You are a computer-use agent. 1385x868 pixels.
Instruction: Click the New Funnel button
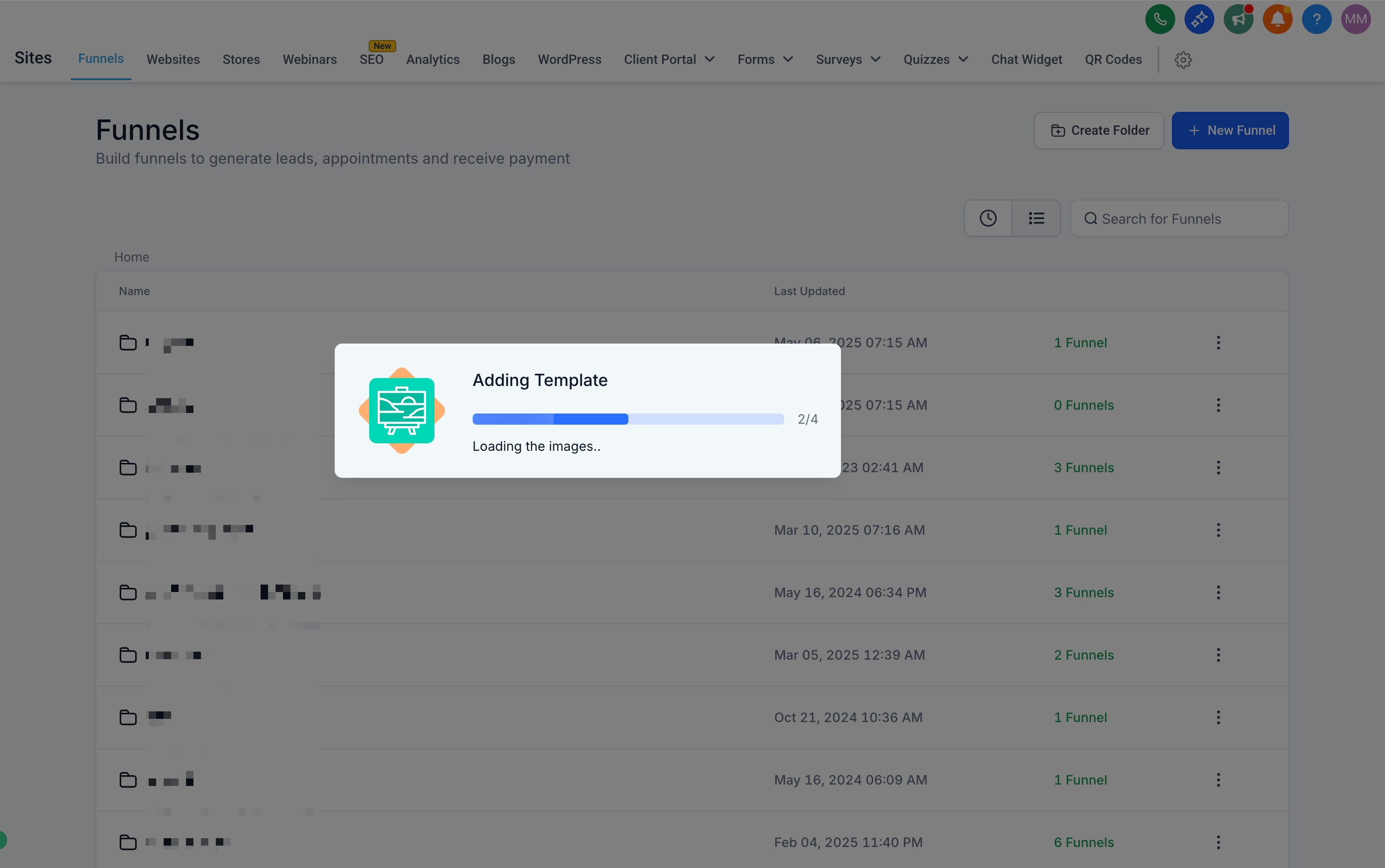click(1230, 131)
